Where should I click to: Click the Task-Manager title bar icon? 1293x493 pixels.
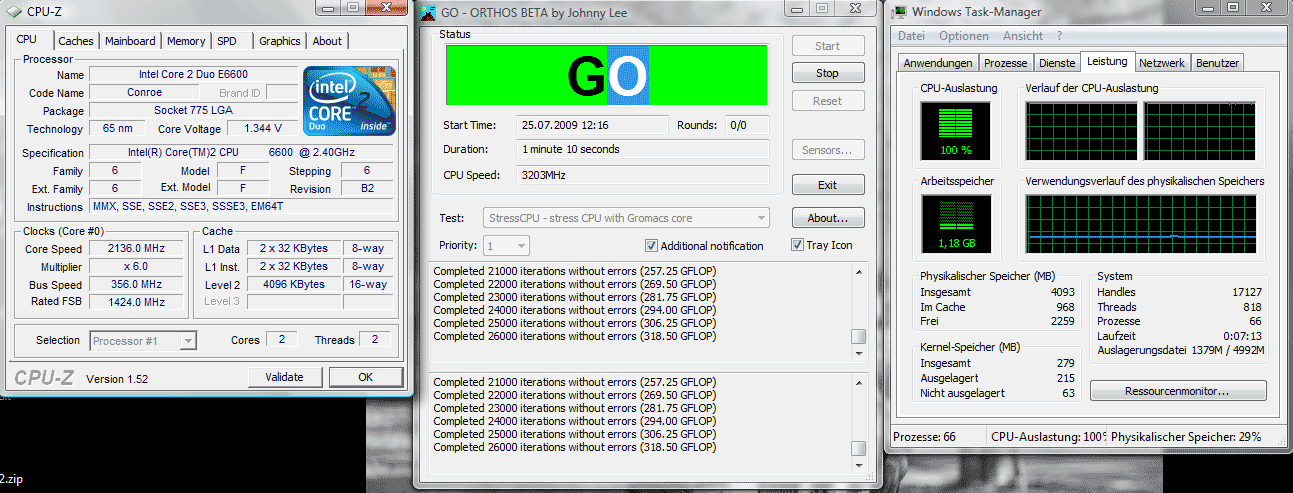899,12
